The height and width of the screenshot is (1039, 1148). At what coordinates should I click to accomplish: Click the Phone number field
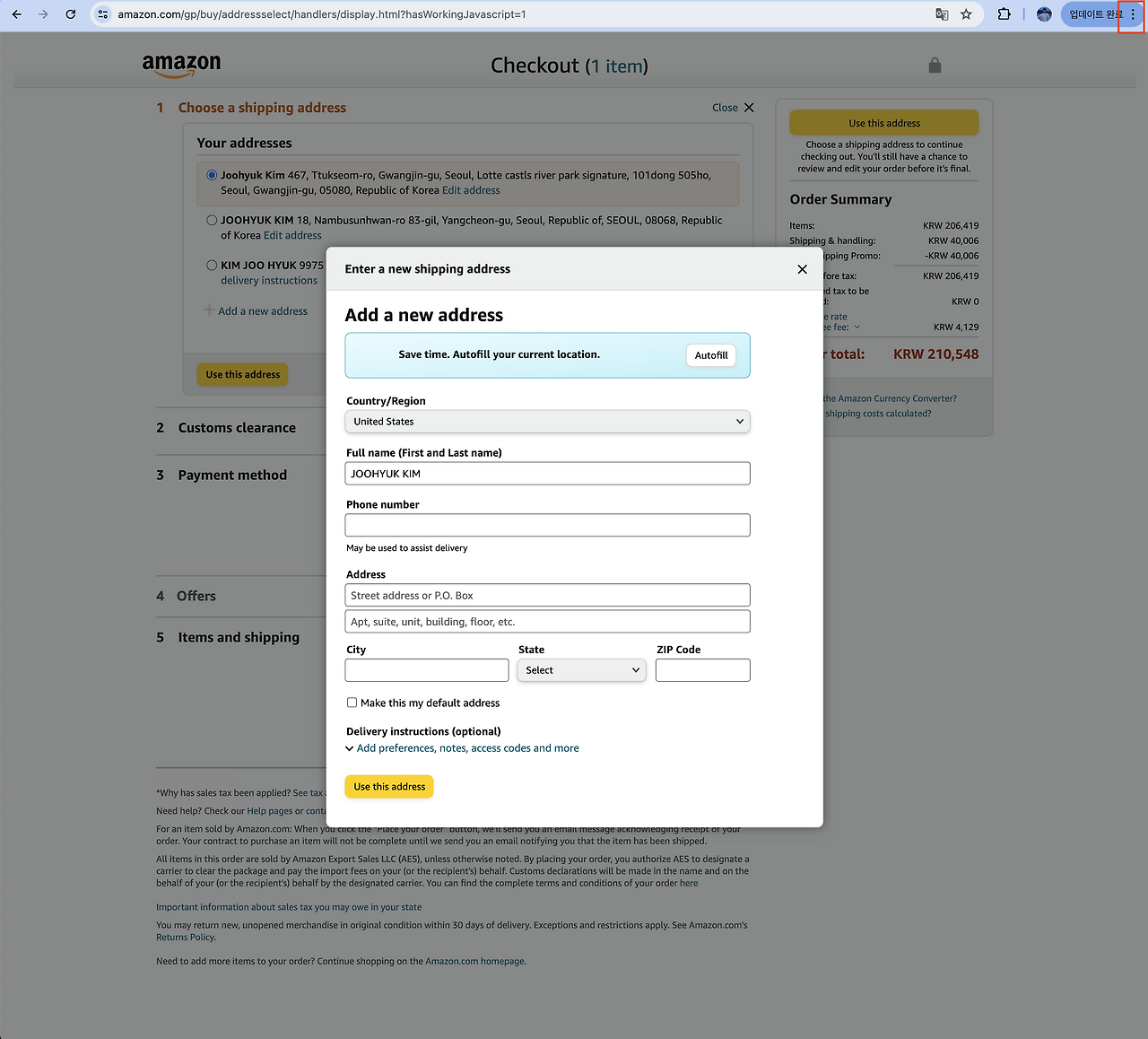547,526
